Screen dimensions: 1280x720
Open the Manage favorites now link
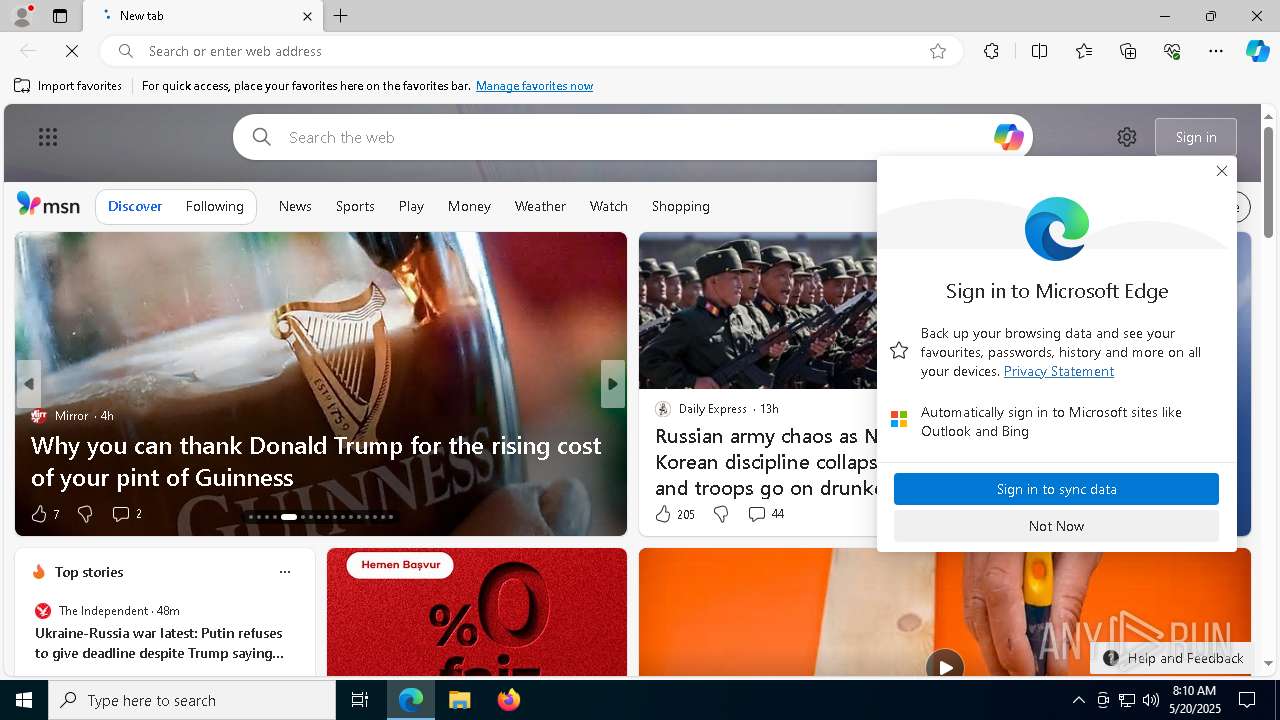point(534,86)
